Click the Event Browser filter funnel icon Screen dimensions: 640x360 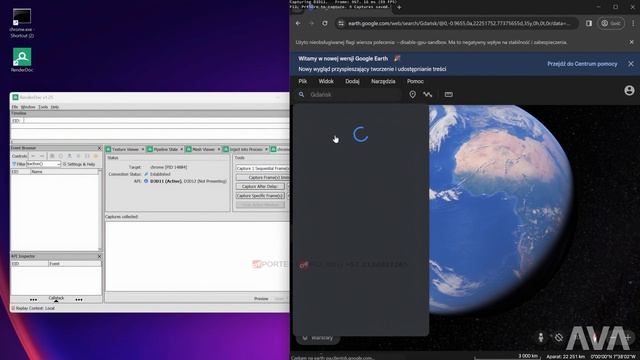point(14,164)
